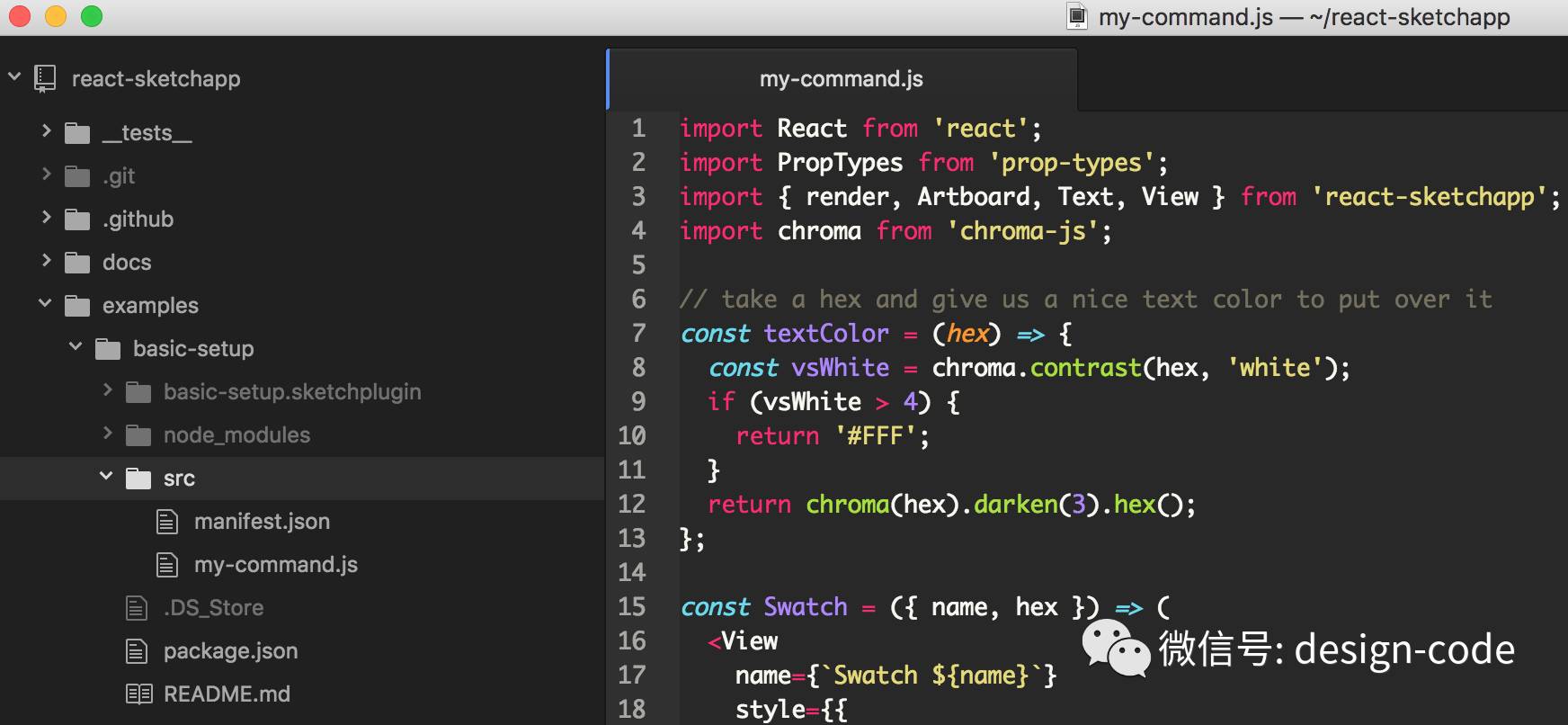Viewport: 1568px width, 725px height.
Task: Click the .git folder icon
Action: [x=77, y=177]
